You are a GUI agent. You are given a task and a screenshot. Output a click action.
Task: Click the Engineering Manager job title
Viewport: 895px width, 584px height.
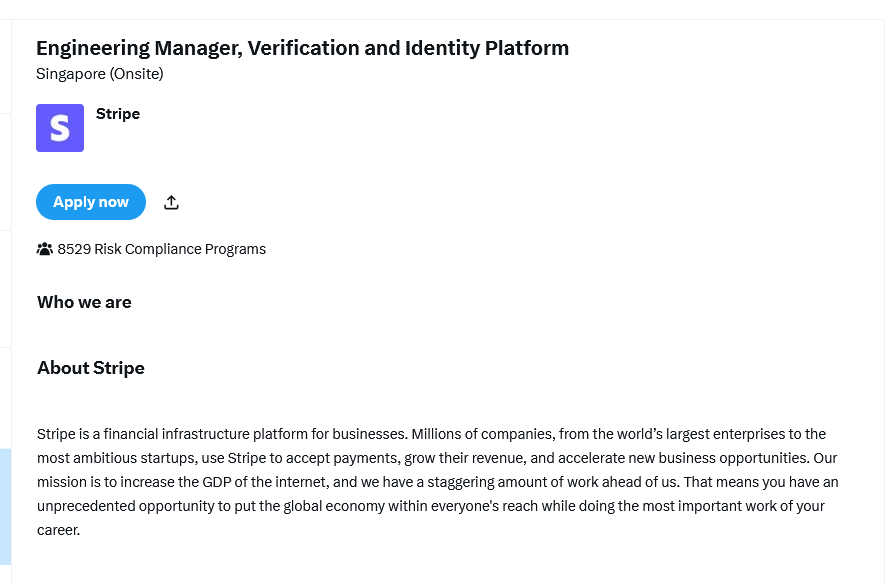pyautogui.click(x=303, y=48)
